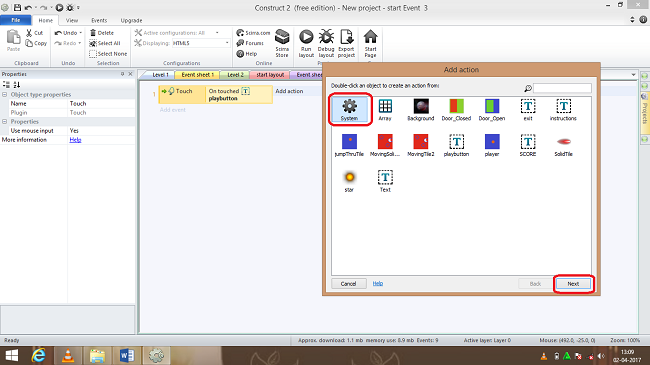
Task: Select the MovingSoli... object
Action: [385, 146]
